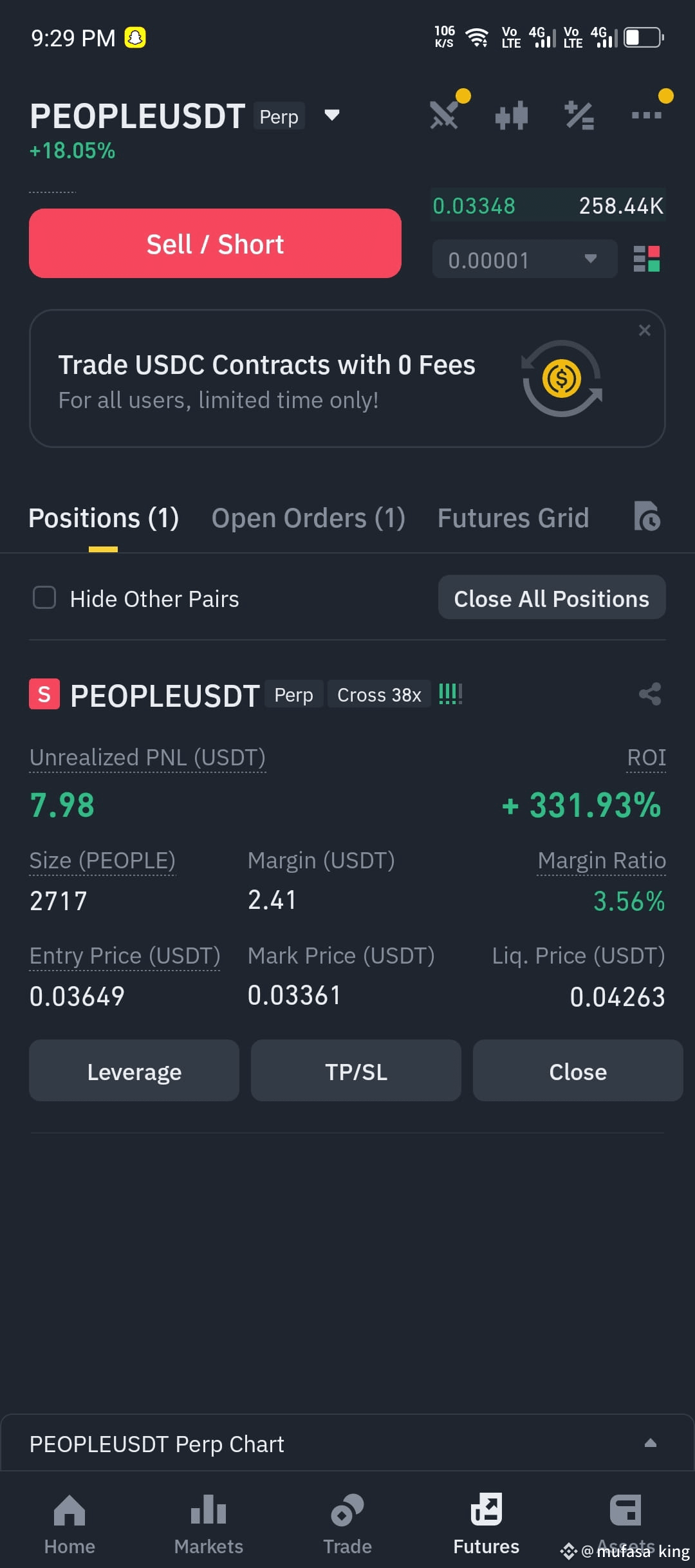This screenshot has height=1568, width=695.
Task: Share the PEOPLEUSDT position
Action: [x=650, y=694]
